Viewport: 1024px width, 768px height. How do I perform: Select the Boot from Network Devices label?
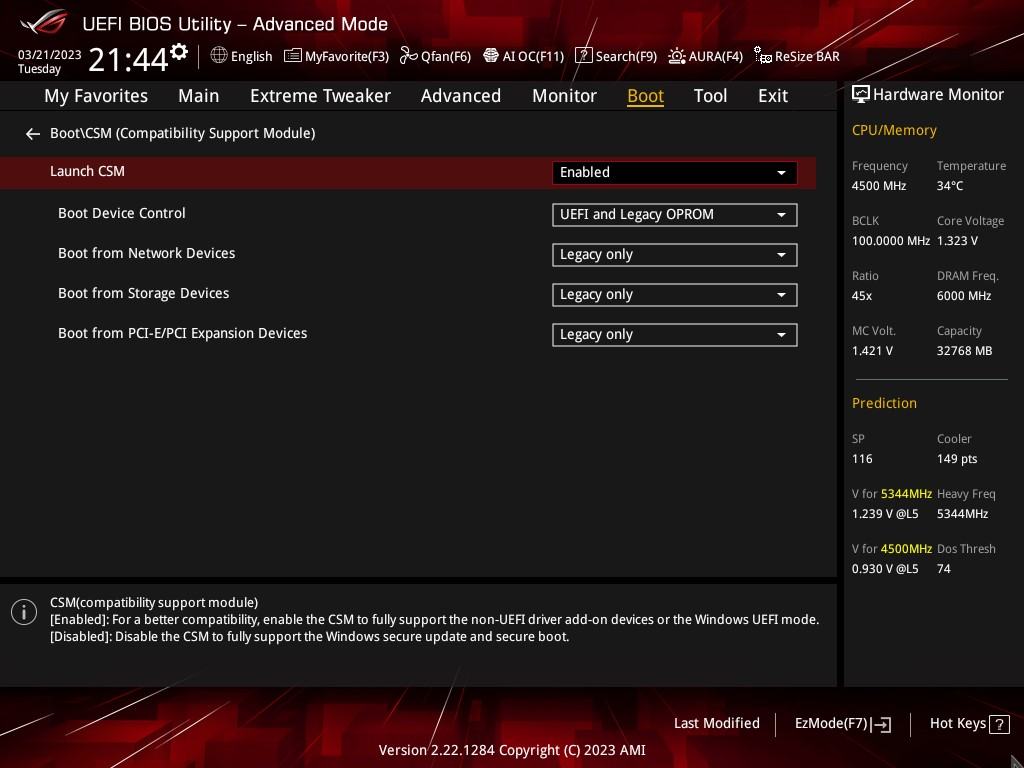[146, 253]
